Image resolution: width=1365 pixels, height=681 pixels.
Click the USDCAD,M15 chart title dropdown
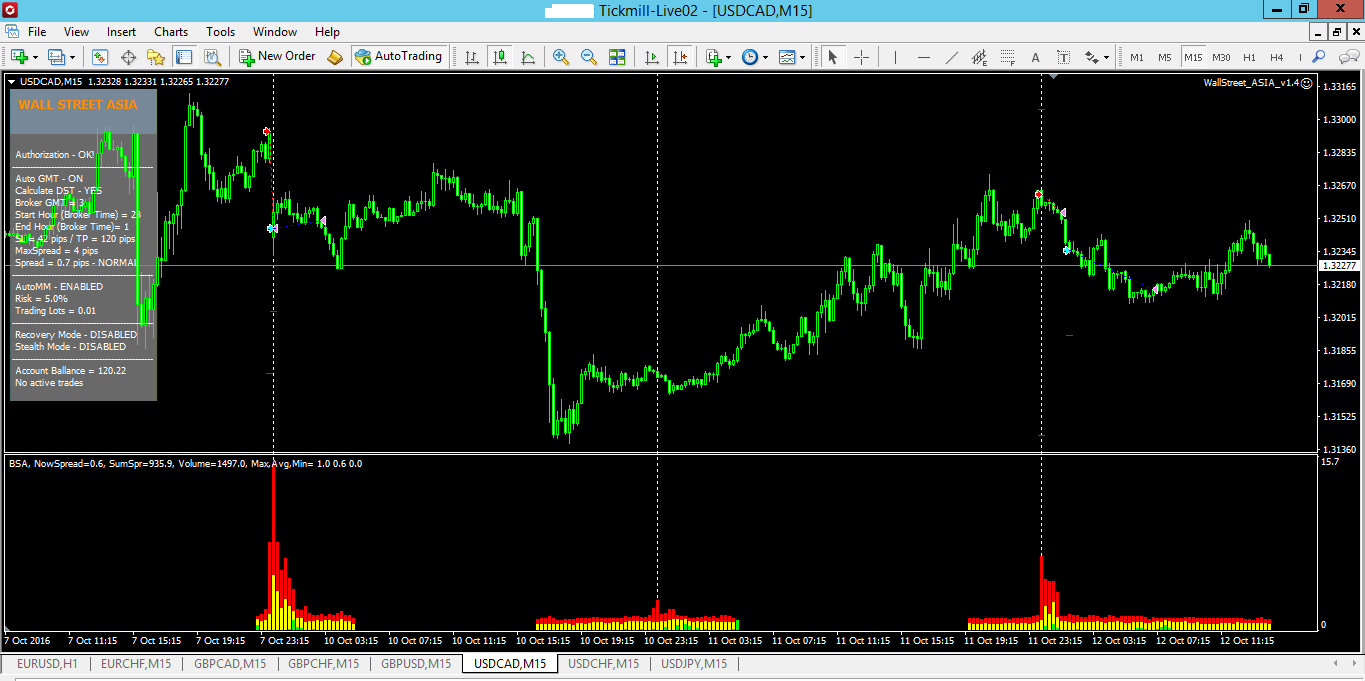[12, 82]
